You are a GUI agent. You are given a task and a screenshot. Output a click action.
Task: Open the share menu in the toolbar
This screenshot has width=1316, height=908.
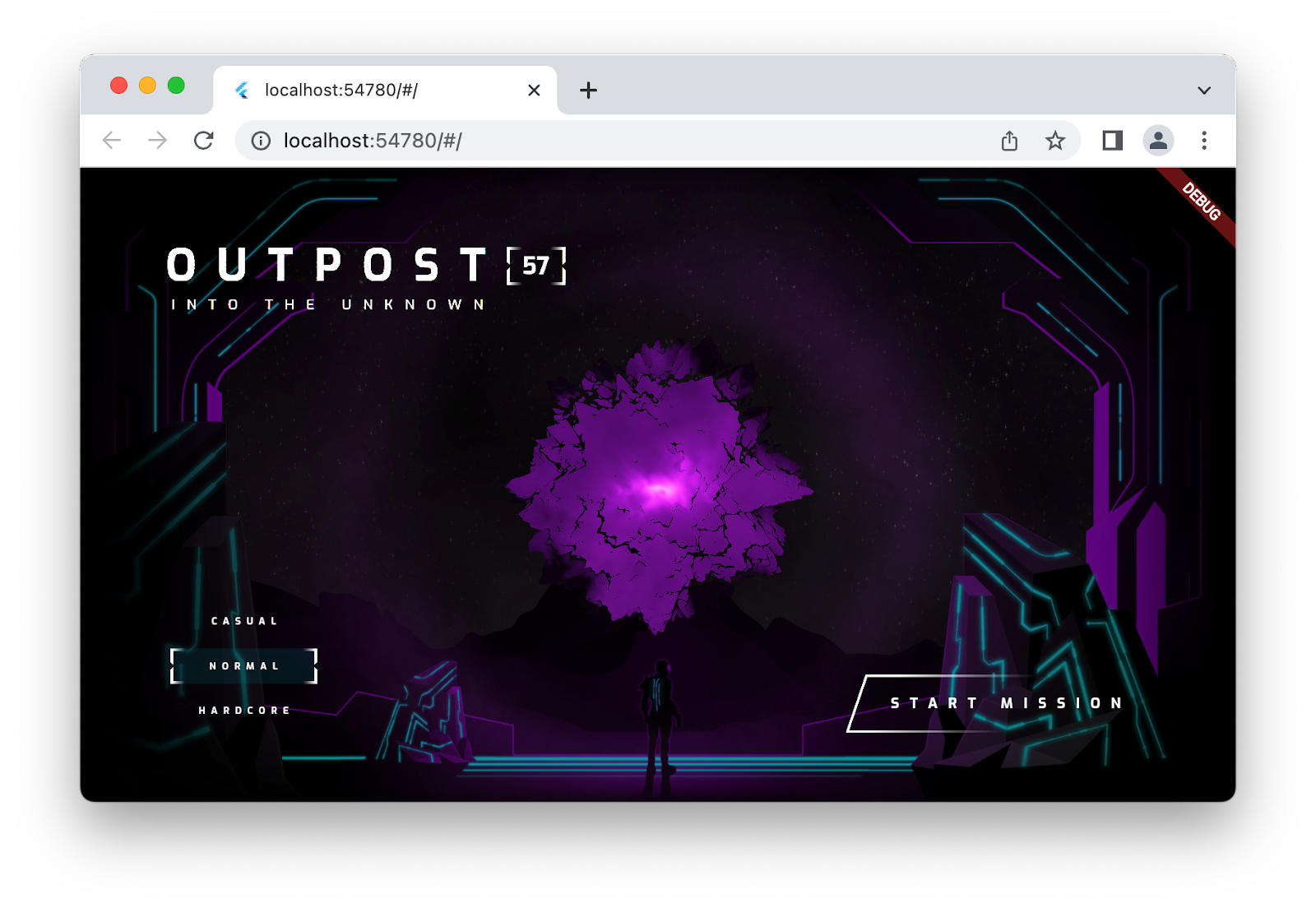(1010, 140)
